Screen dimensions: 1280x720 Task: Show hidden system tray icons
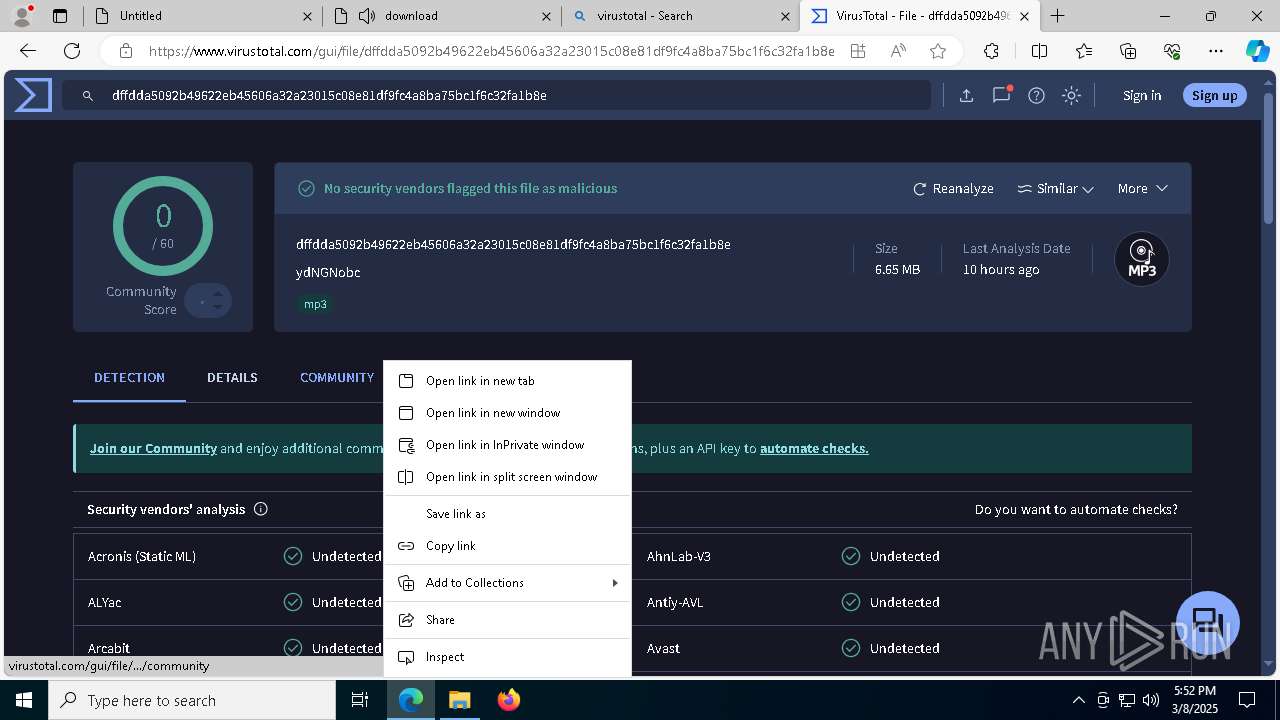tap(1078, 700)
